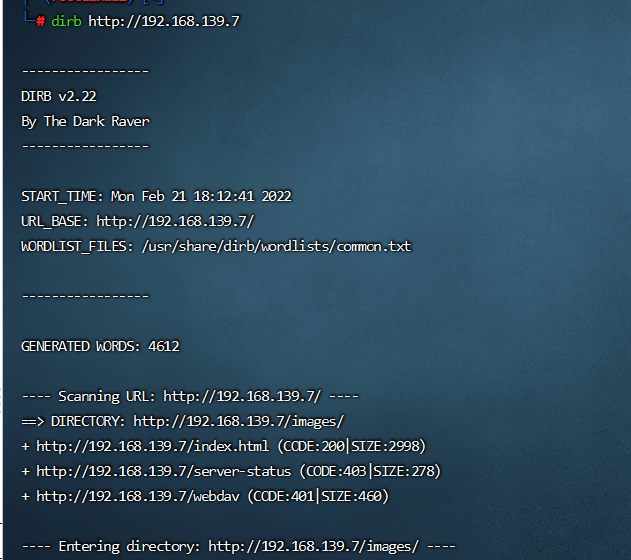631x560 pixels.
Task: Open the webdav result URL
Action: tap(138, 496)
